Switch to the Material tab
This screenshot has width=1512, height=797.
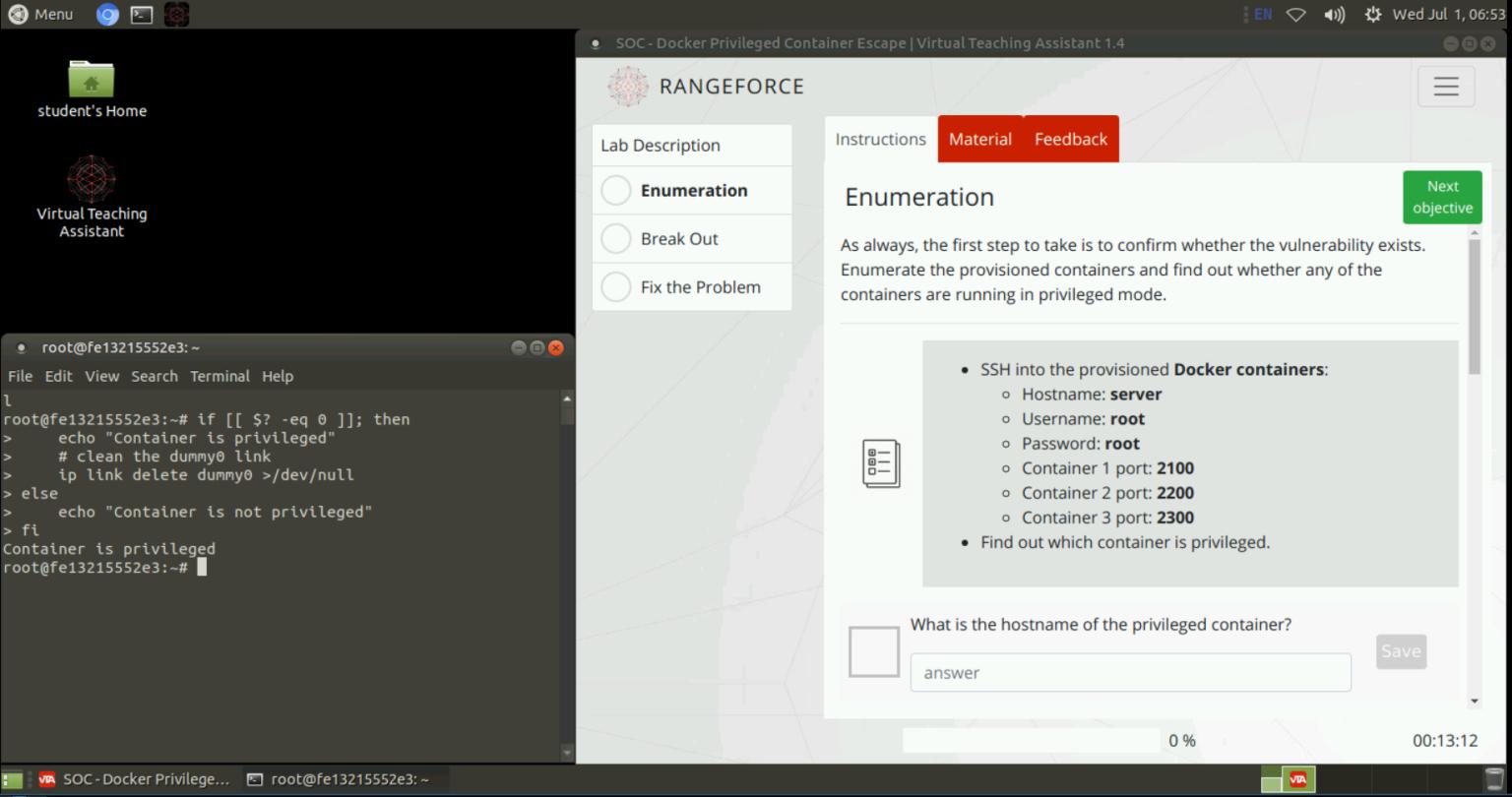click(x=980, y=140)
